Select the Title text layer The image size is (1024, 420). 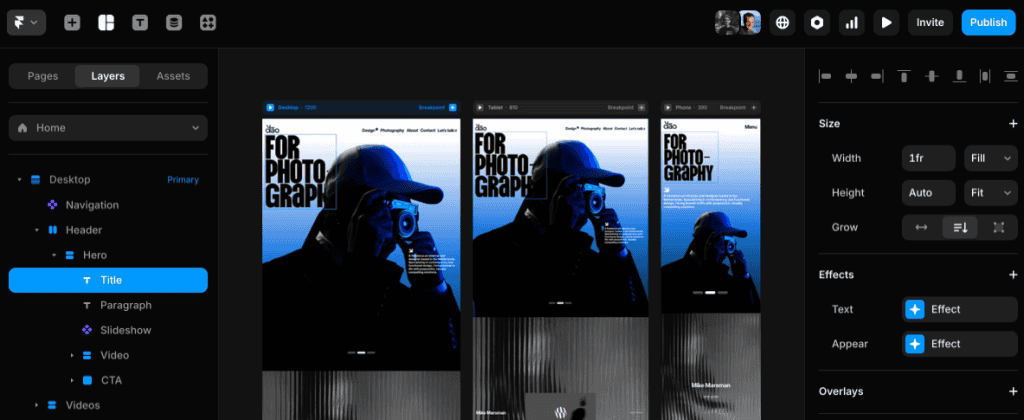click(x=108, y=280)
